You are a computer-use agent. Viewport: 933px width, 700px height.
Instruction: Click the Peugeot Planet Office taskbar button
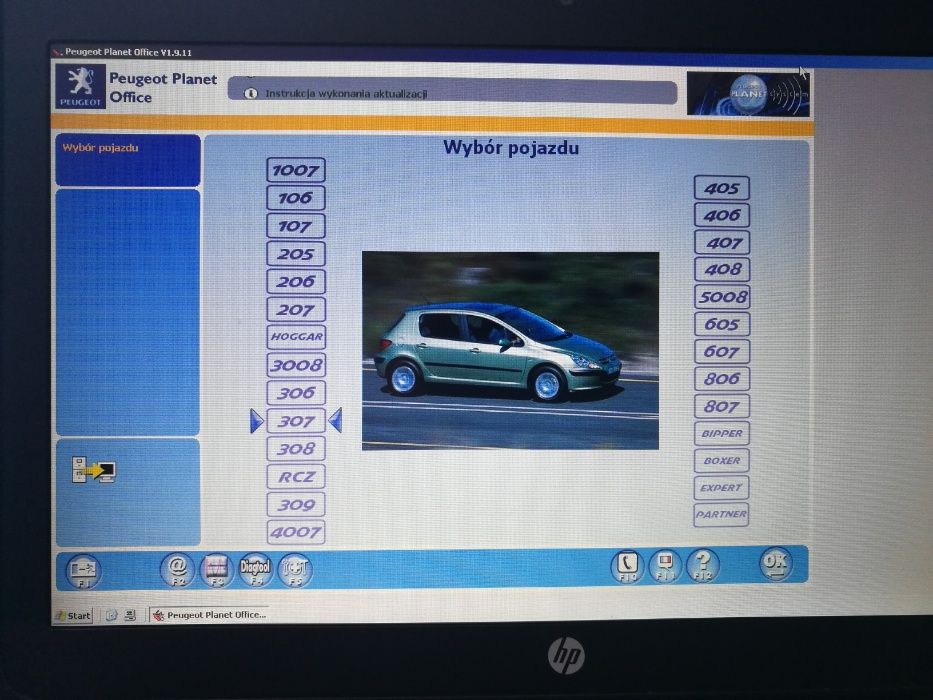point(209,615)
